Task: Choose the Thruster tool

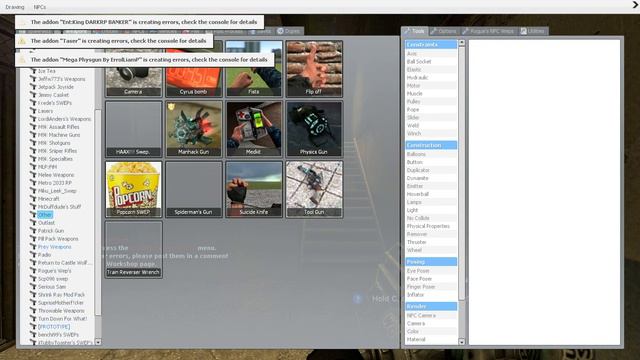Action: (x=416, y=242)
